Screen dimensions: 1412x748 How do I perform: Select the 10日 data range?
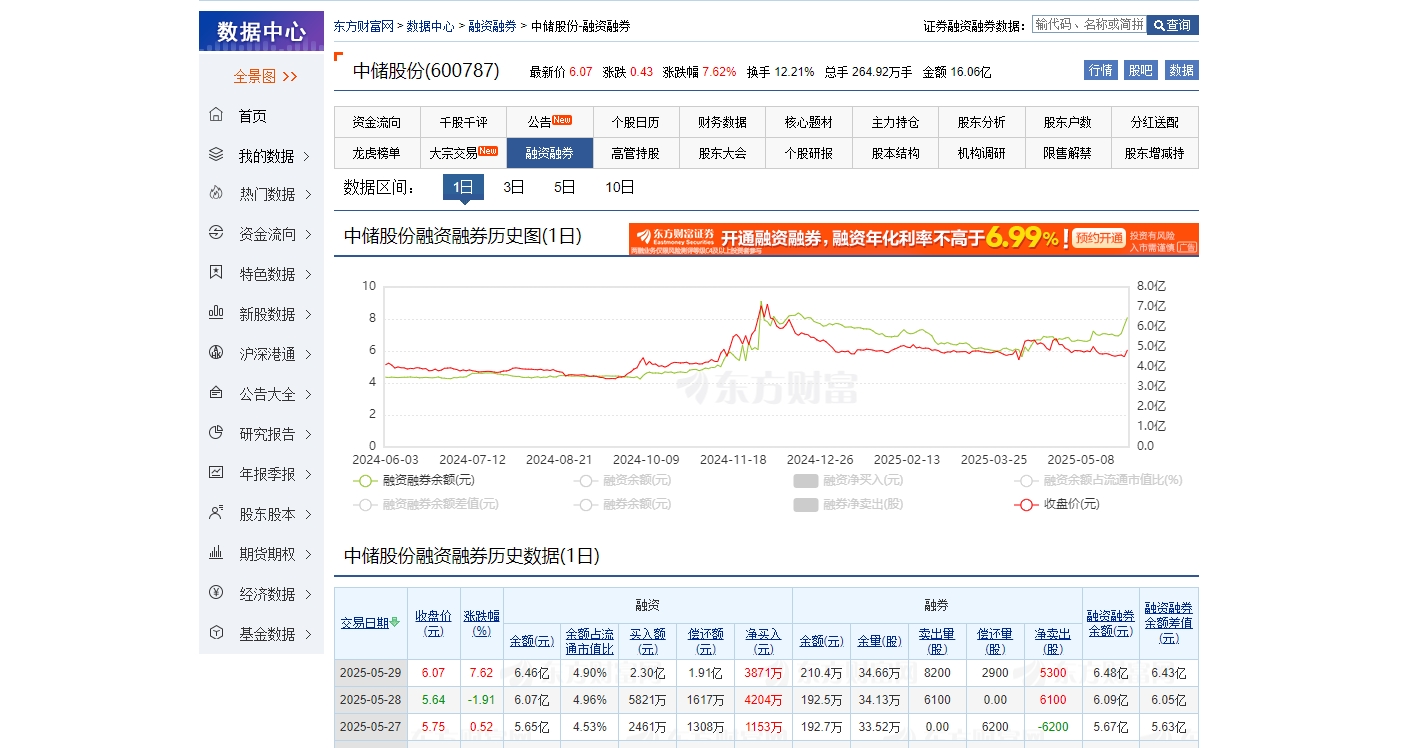coord(620,187)
